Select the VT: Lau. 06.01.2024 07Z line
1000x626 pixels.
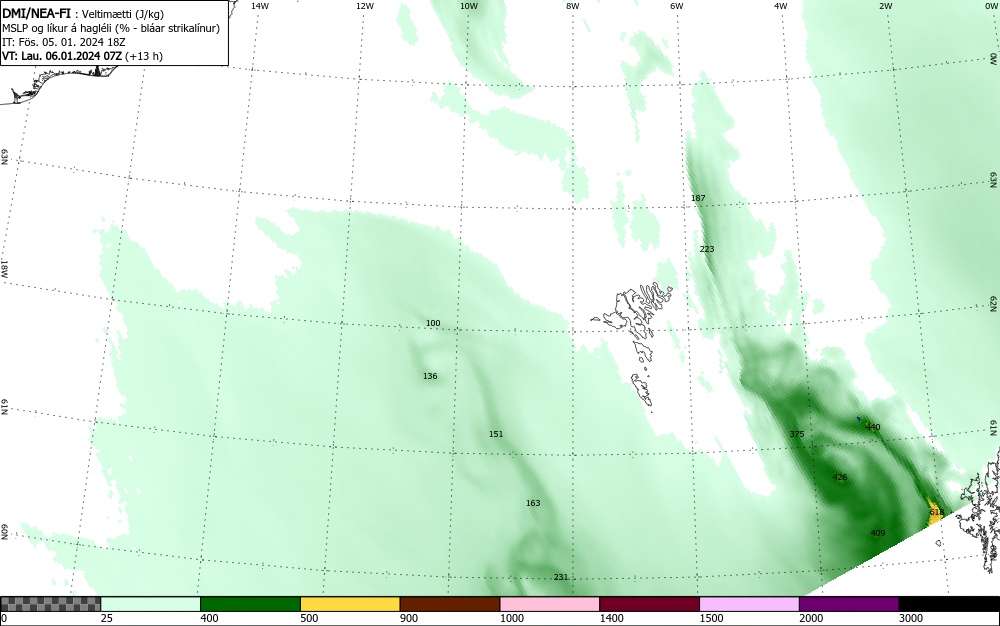click(x=82, y=56)
